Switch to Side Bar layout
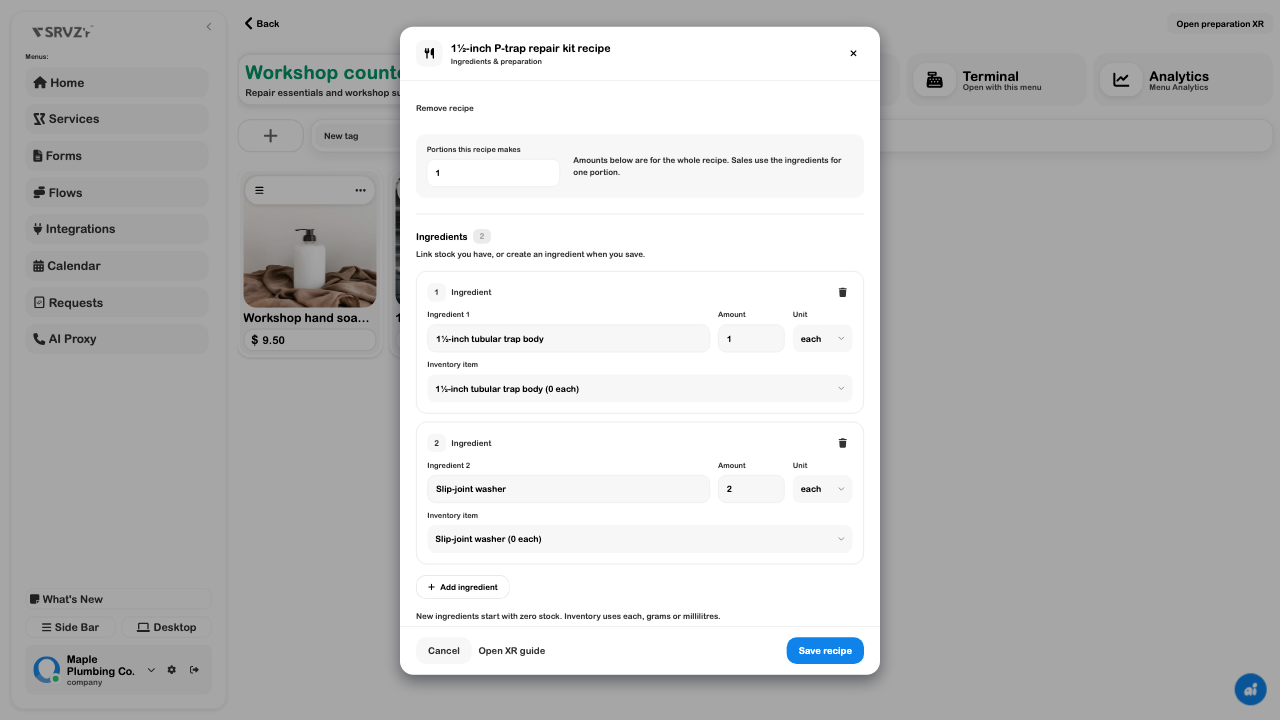 click(x=70, y=628)
